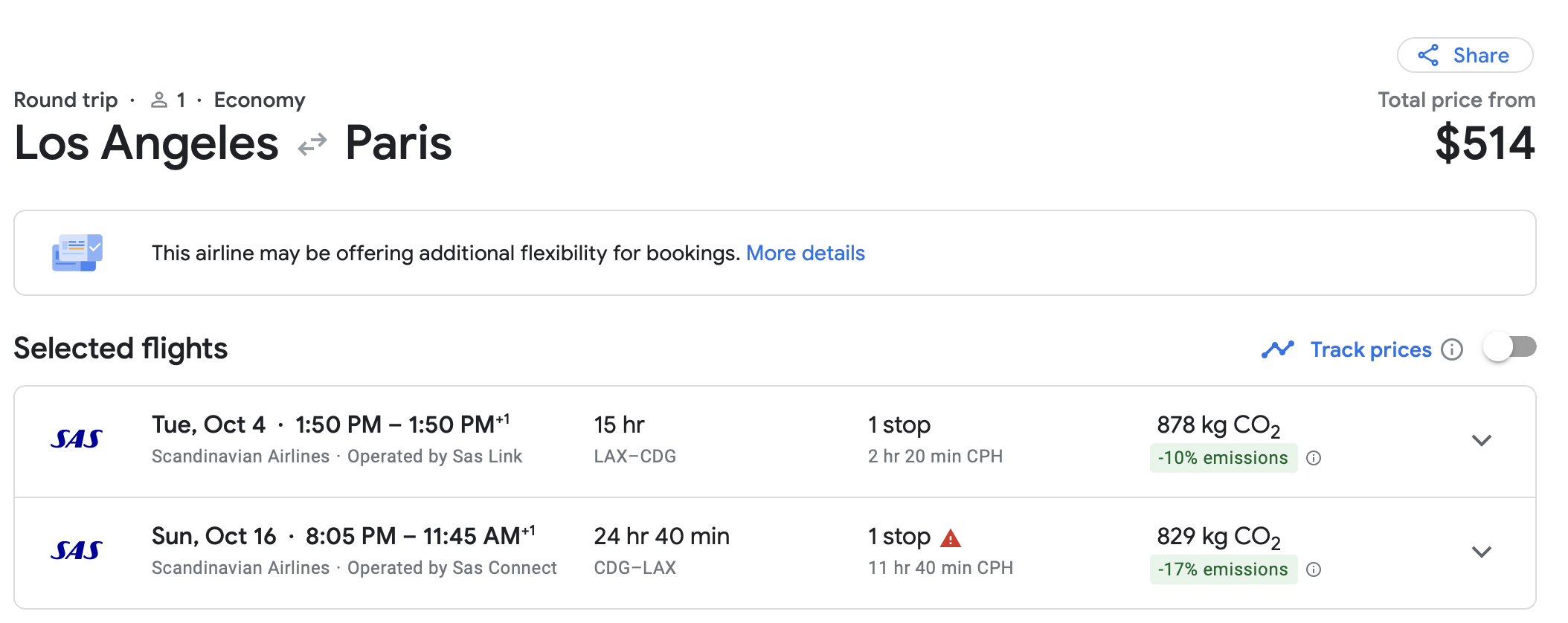Click the $514 total price
This screenshot has width=1568, height=623.
click(1485, 143)
